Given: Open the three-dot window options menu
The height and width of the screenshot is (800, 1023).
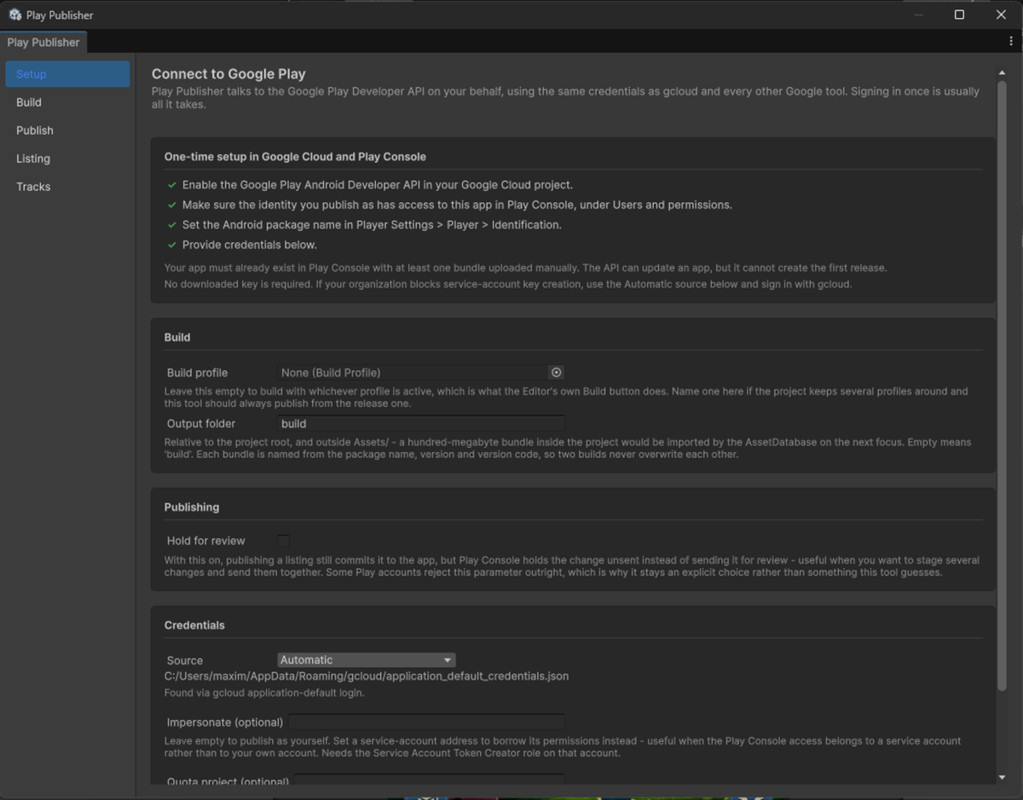Looking at the screenshot, I should 1011,41.
